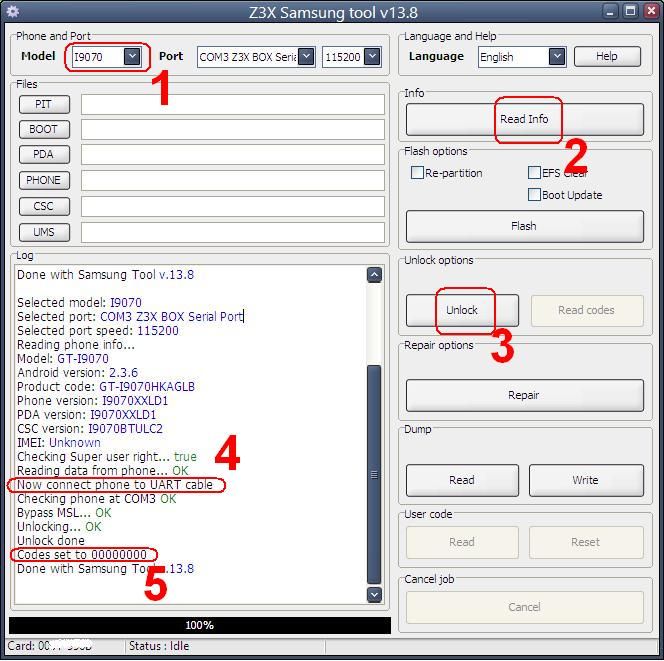Image resolution: width=664 pixels, height=661 pixels.
Task: Click log line 'Product code: GT-I9070HKAGLB'
Action: tap(106, 387)
